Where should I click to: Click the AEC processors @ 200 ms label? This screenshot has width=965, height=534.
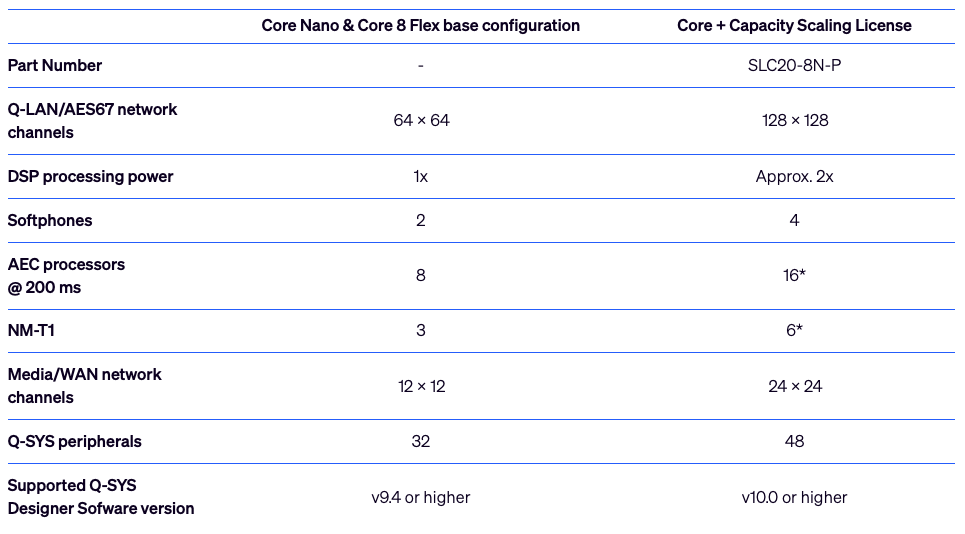tap(66, 276)
